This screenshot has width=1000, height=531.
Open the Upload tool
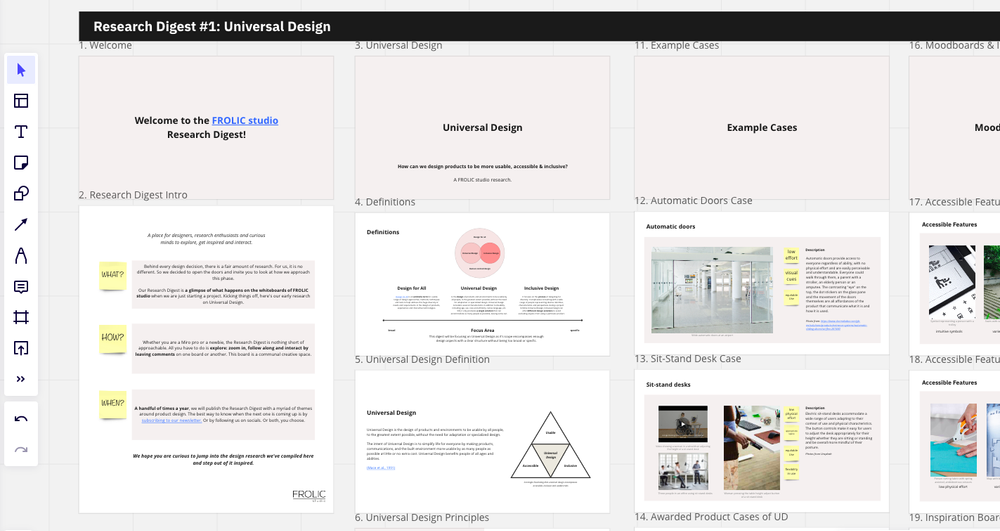tap(21, 348)
